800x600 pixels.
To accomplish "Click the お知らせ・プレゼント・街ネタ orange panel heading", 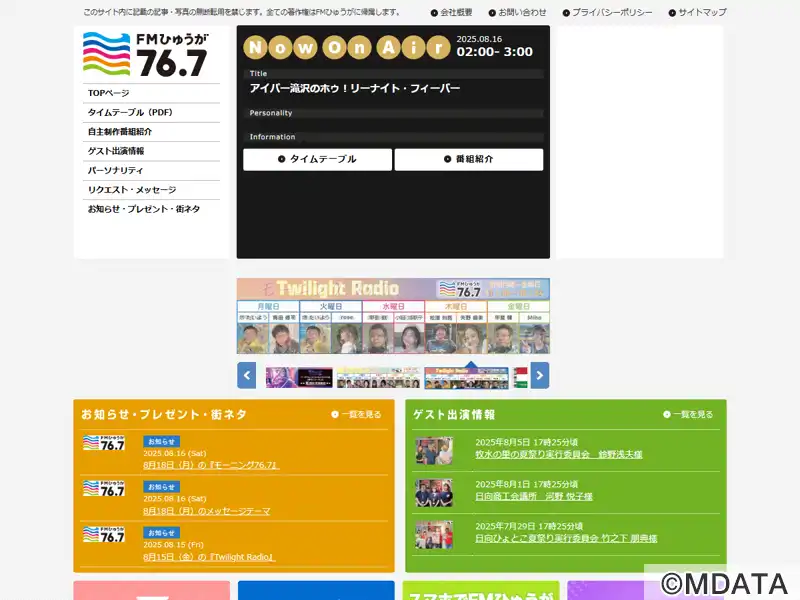I will [164, 414].
